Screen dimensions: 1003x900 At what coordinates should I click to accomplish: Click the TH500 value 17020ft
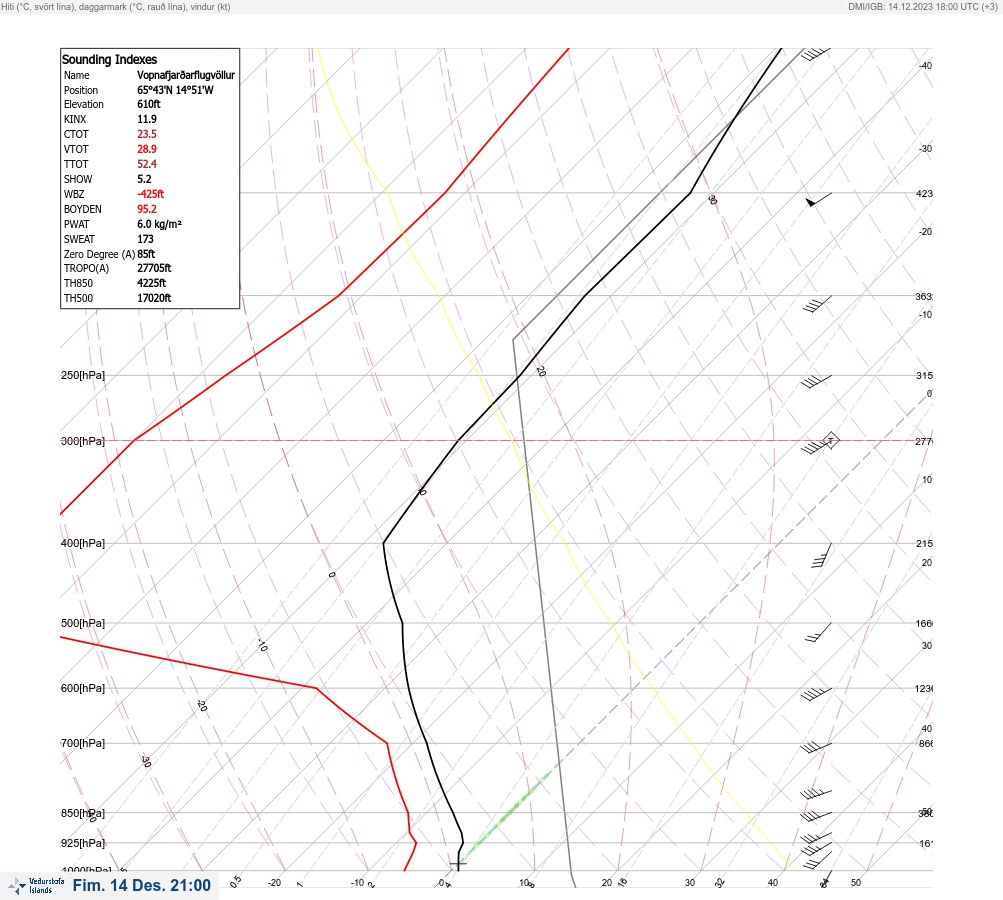[x=154, y=298]
